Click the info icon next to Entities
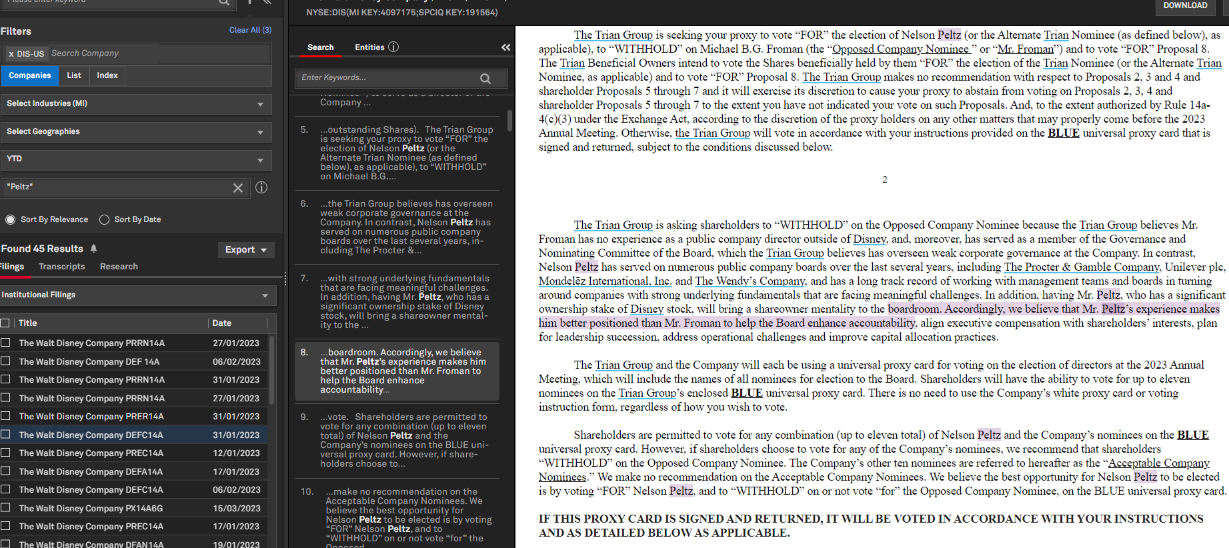Viewport: 1229px width, 548px height. [393, 47]
